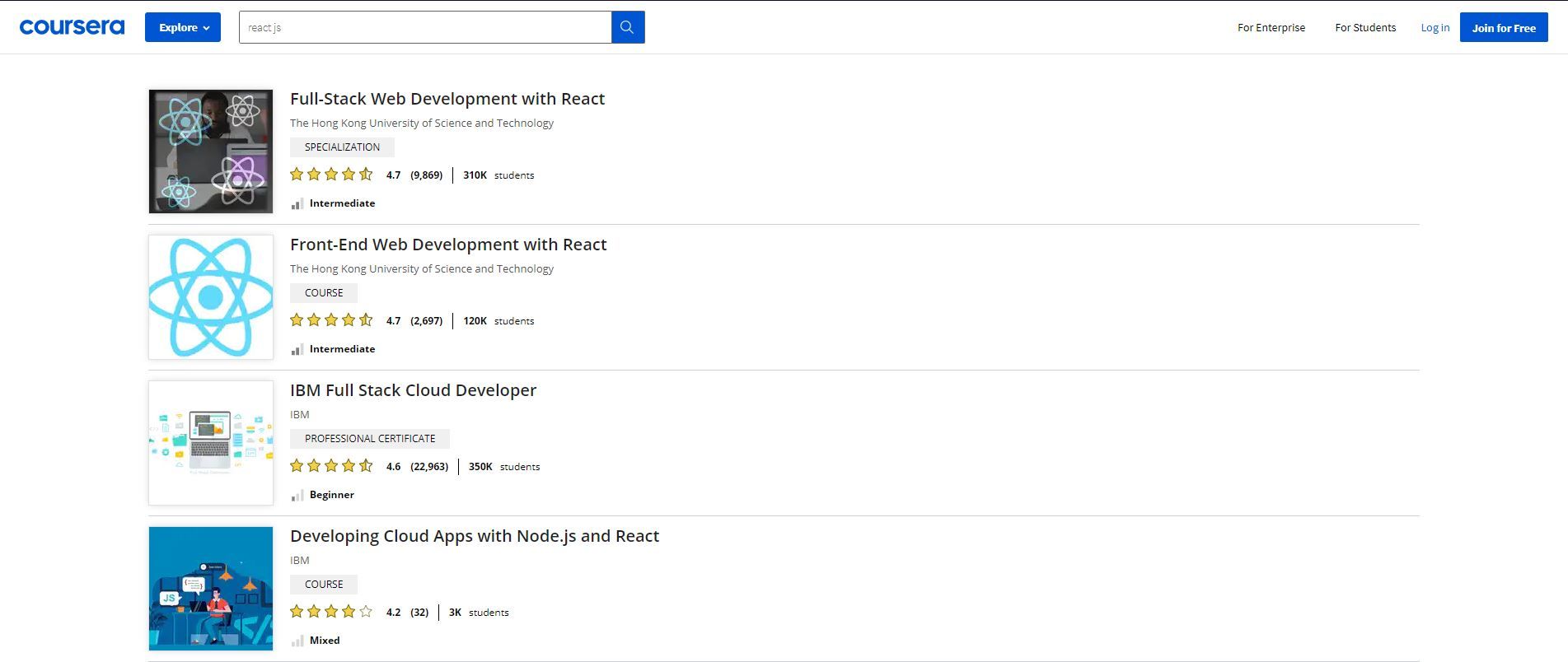Click Hong Kong University under Full-Stack course
1568x662 pixels.
coord(422,124)
